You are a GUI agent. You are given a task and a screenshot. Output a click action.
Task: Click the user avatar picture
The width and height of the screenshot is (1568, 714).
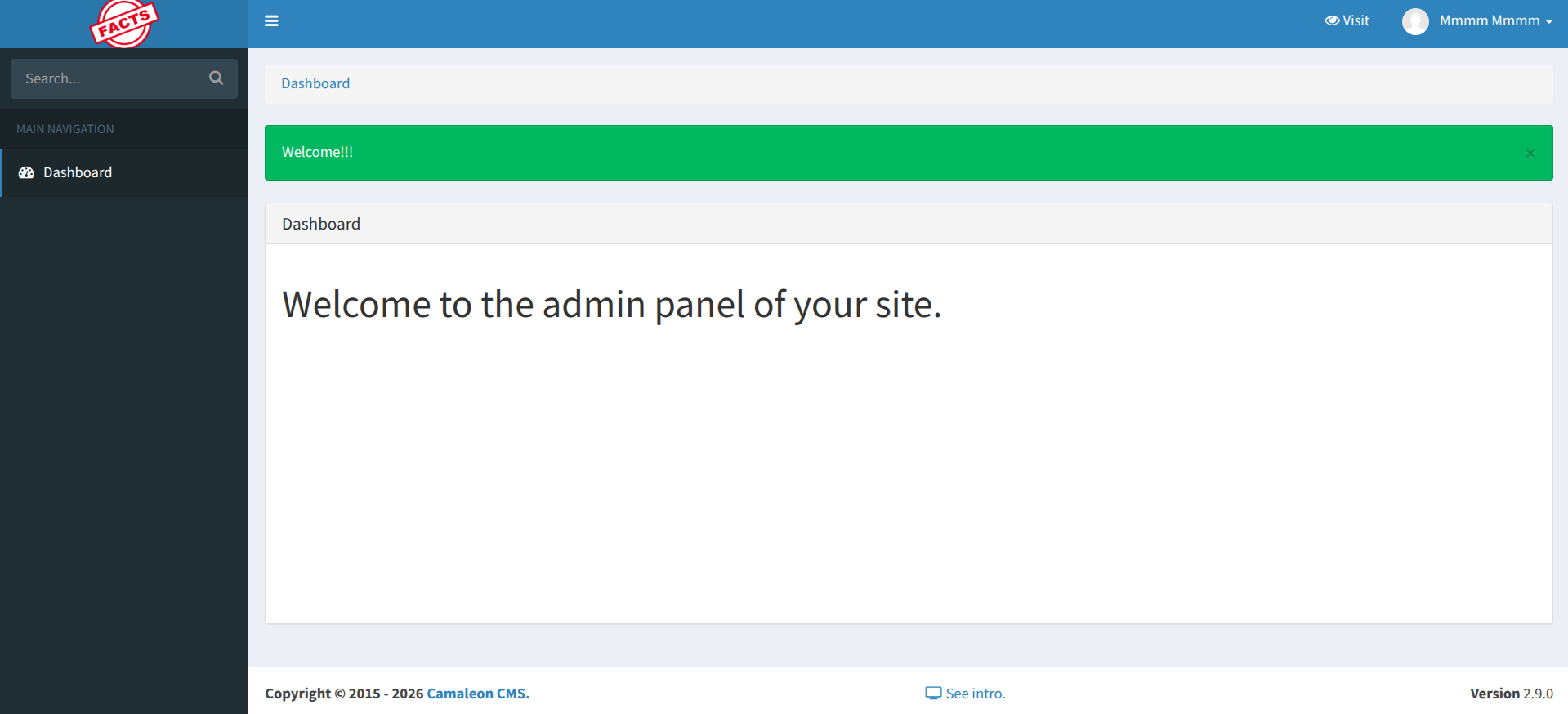[1415, 21]
